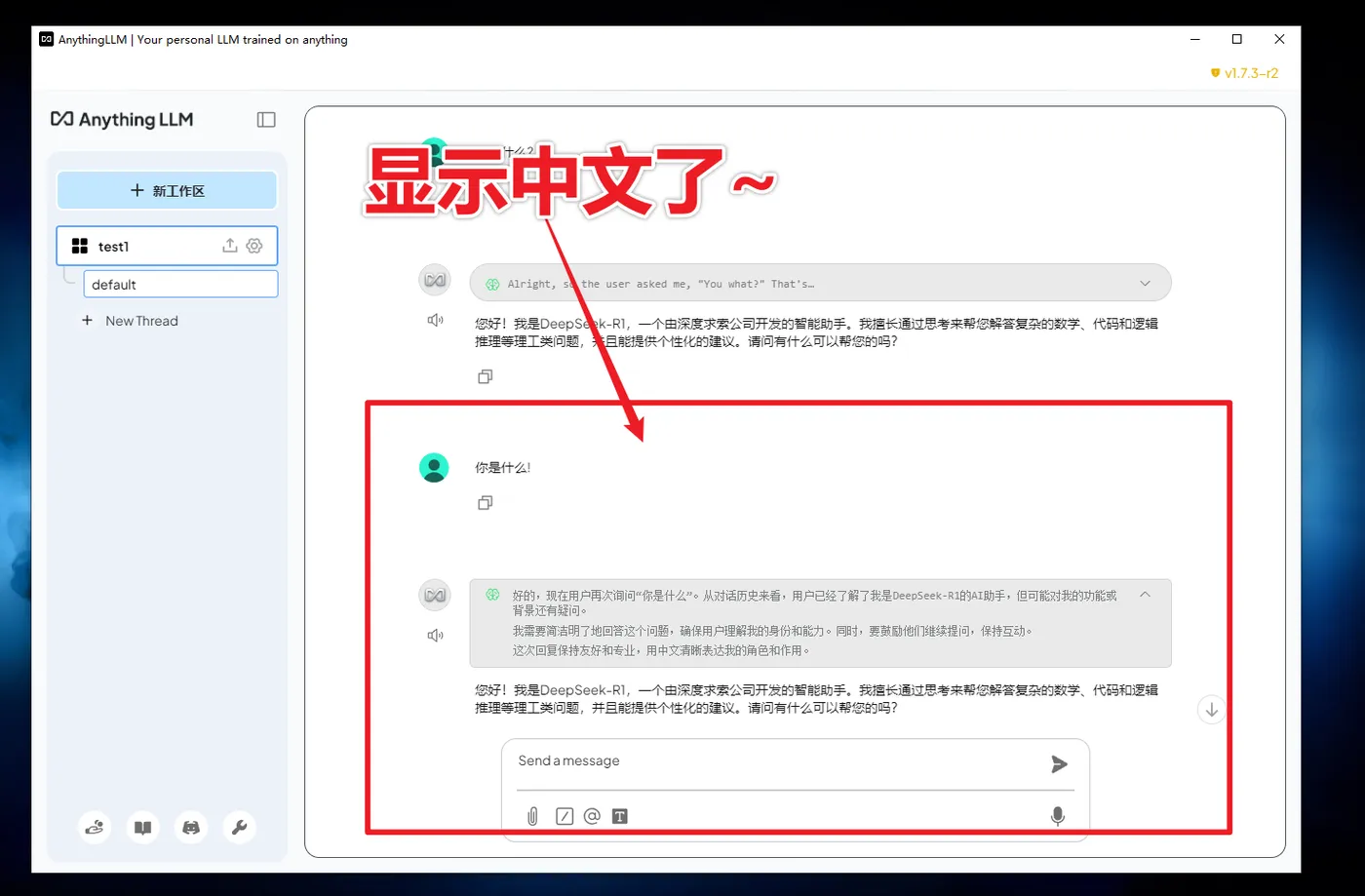Viewport: 1365px width, 896px height.
Task: Collapse the thought starting with 好的，现在用户再次询问
Action: 1146,595
